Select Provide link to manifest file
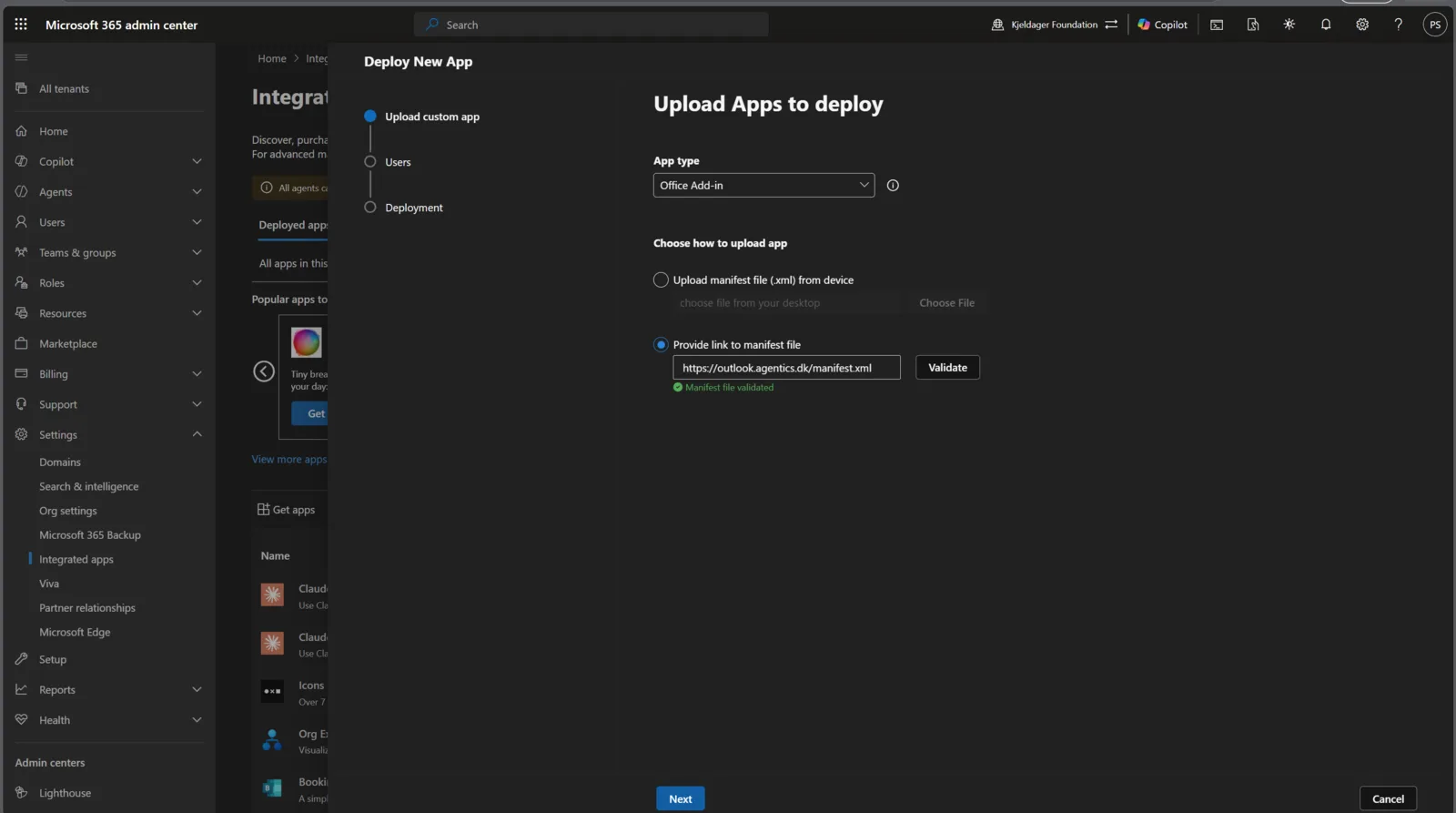The image size is (1456, 813). (x=661, y=345)
